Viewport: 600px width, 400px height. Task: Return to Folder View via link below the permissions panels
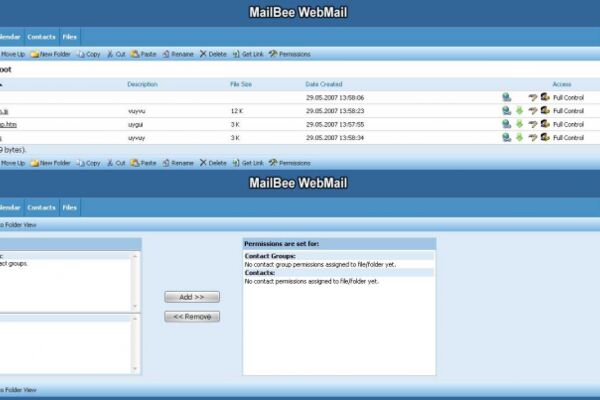tap(18, 390)
